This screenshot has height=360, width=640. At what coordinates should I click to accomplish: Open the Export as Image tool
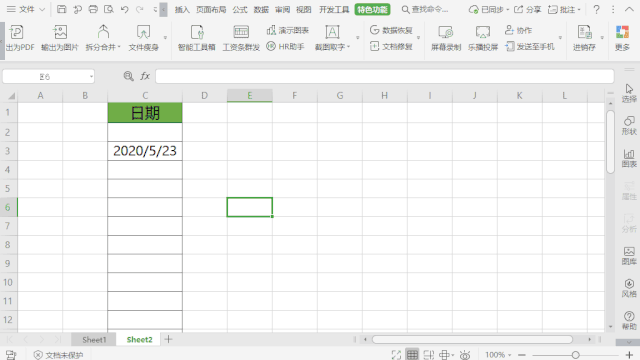pyautogui.click(x=60, y=32)
